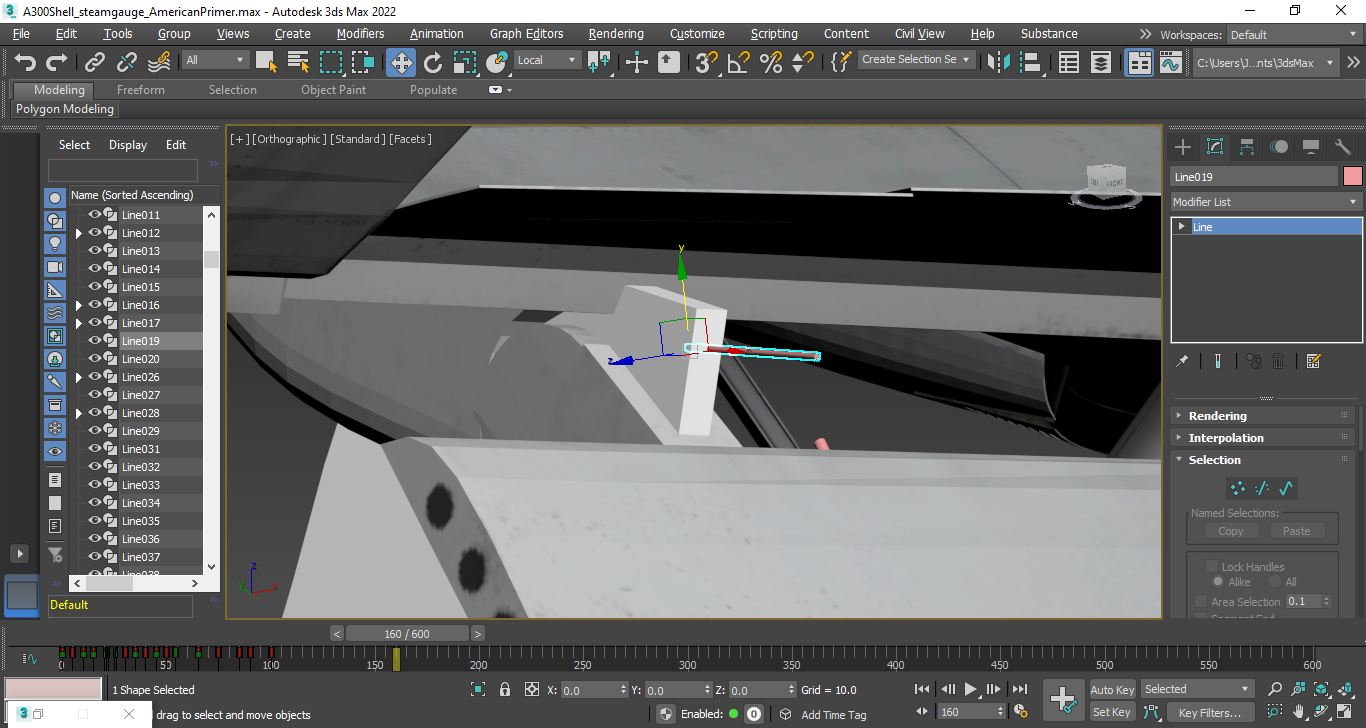Switch to the Freeform ribbon tab

140,90
